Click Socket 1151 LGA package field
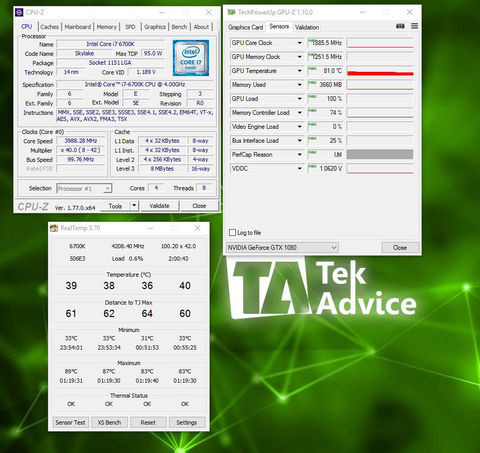 pos(110,63)
